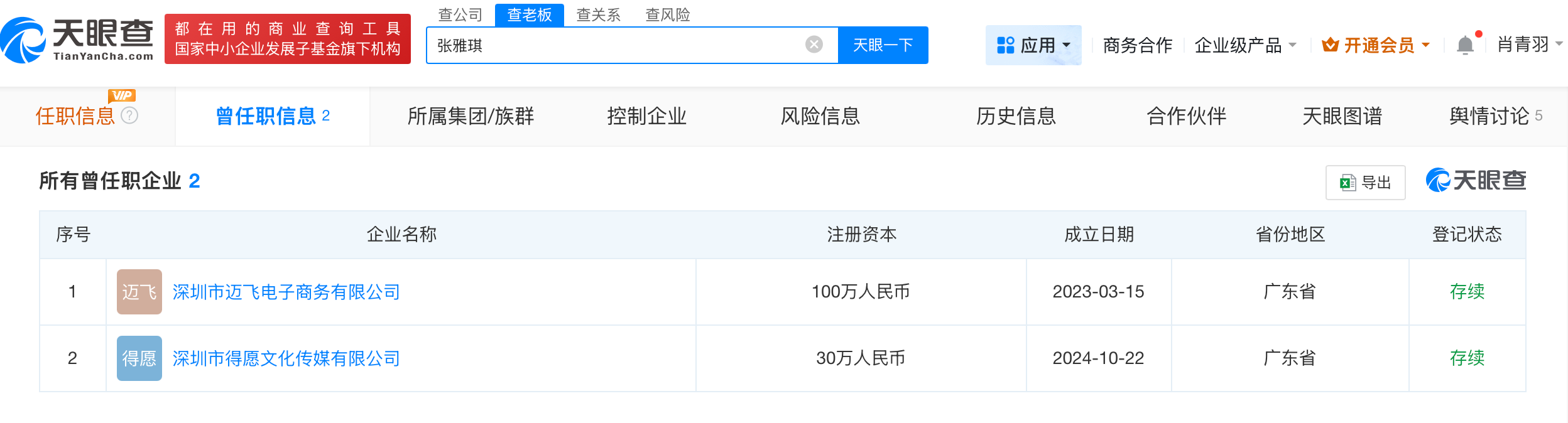Open 深圳市迈飞电子商务有限公司 company link
This screenshot has width=1568, height=423.
pyautogui.click(x=286, y=292)
